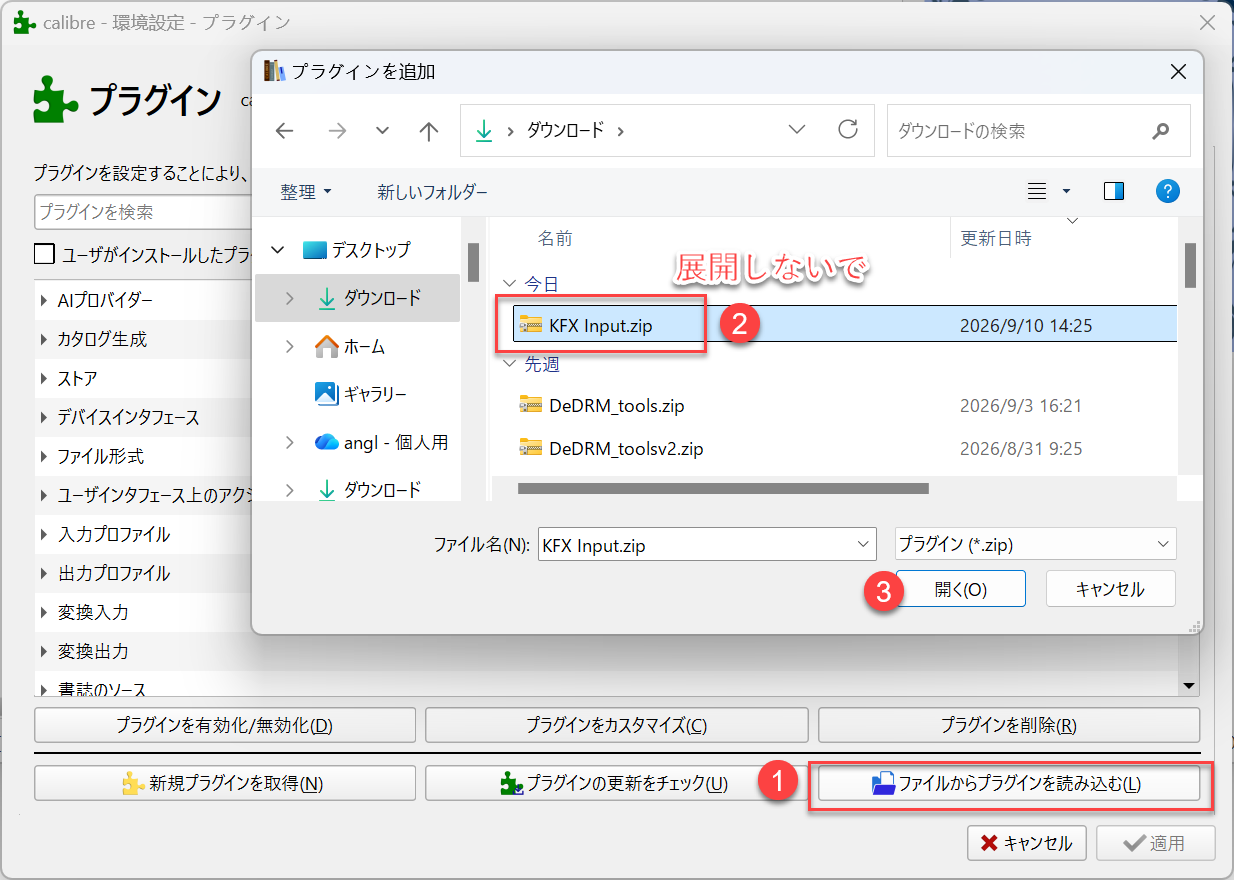
Task: Click the 更新日時 column header
Action: click(x=996, y=238)
